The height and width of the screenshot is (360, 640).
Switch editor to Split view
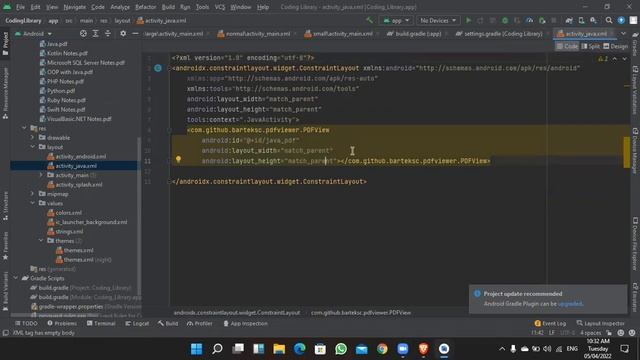(591, 47)
